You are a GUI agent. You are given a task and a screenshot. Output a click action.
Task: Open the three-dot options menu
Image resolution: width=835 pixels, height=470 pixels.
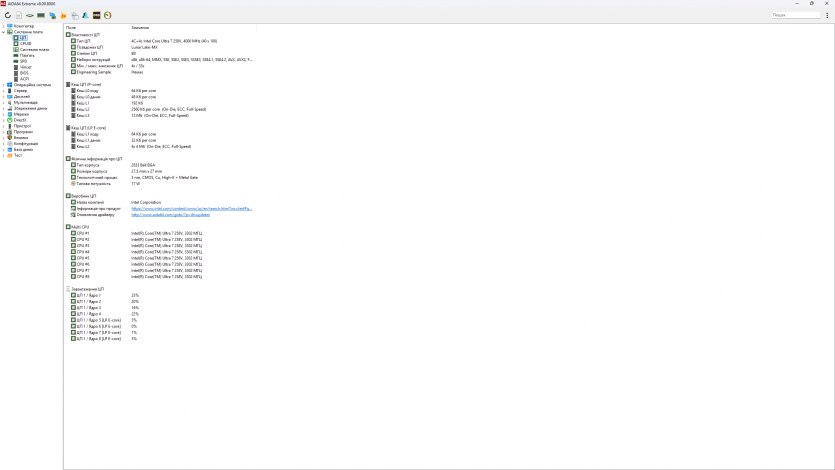(829, 15)
